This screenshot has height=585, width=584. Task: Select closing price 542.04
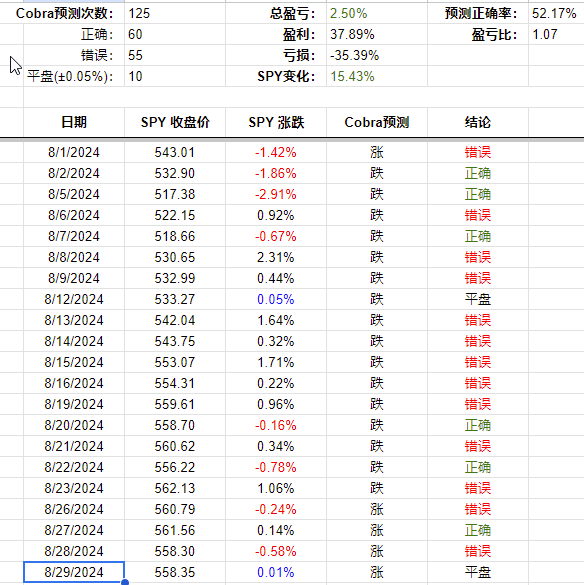click(x=175, y=320)
